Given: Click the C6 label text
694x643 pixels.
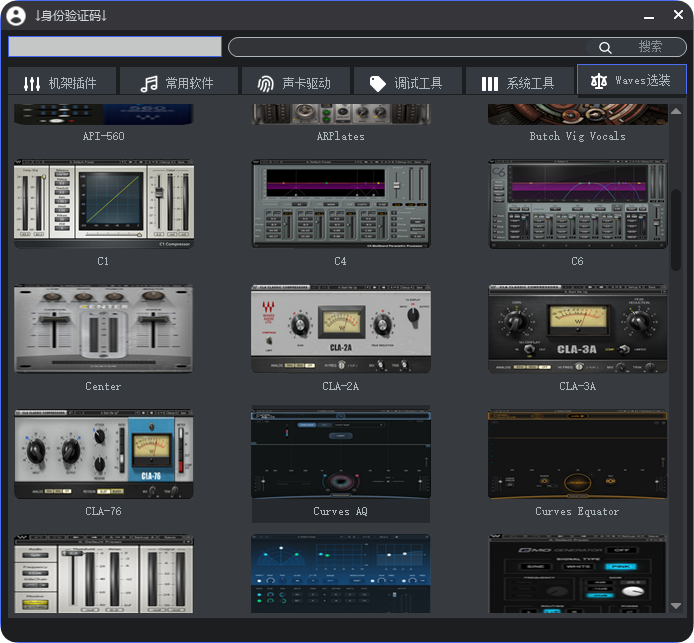Looking at the screenshot, I should point(578,261).
